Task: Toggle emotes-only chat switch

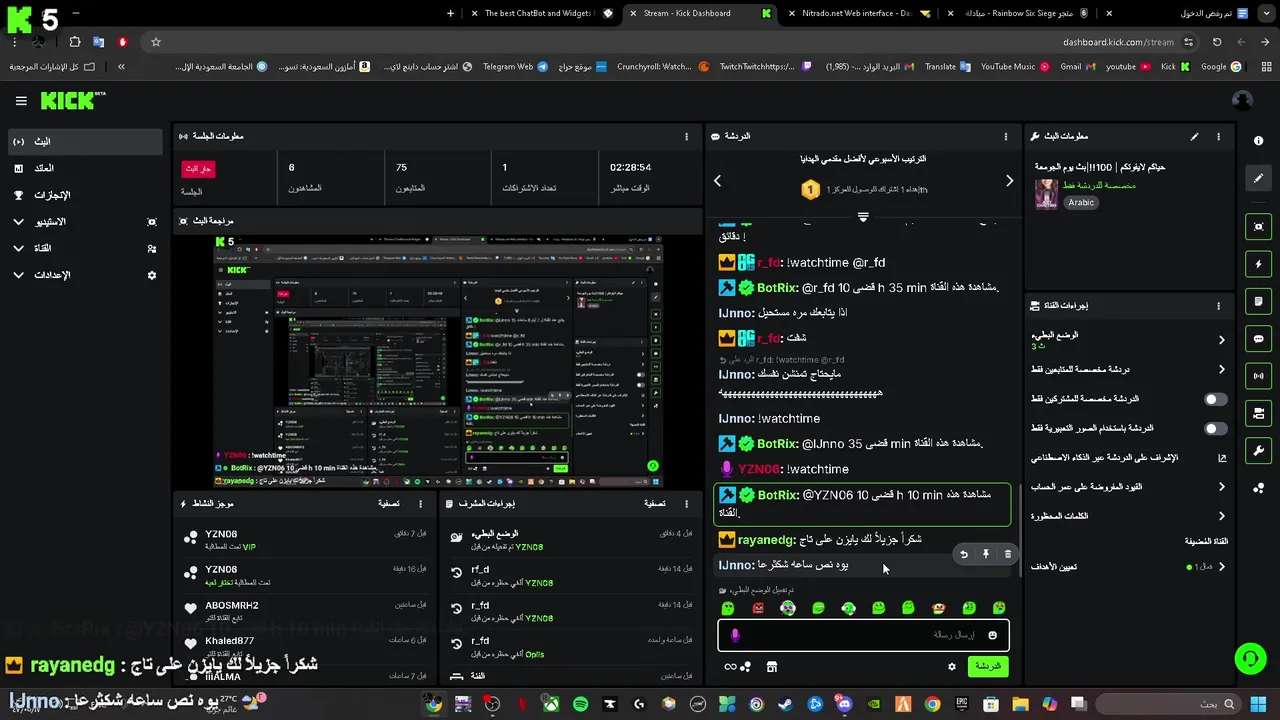Action: point(1215,428)
